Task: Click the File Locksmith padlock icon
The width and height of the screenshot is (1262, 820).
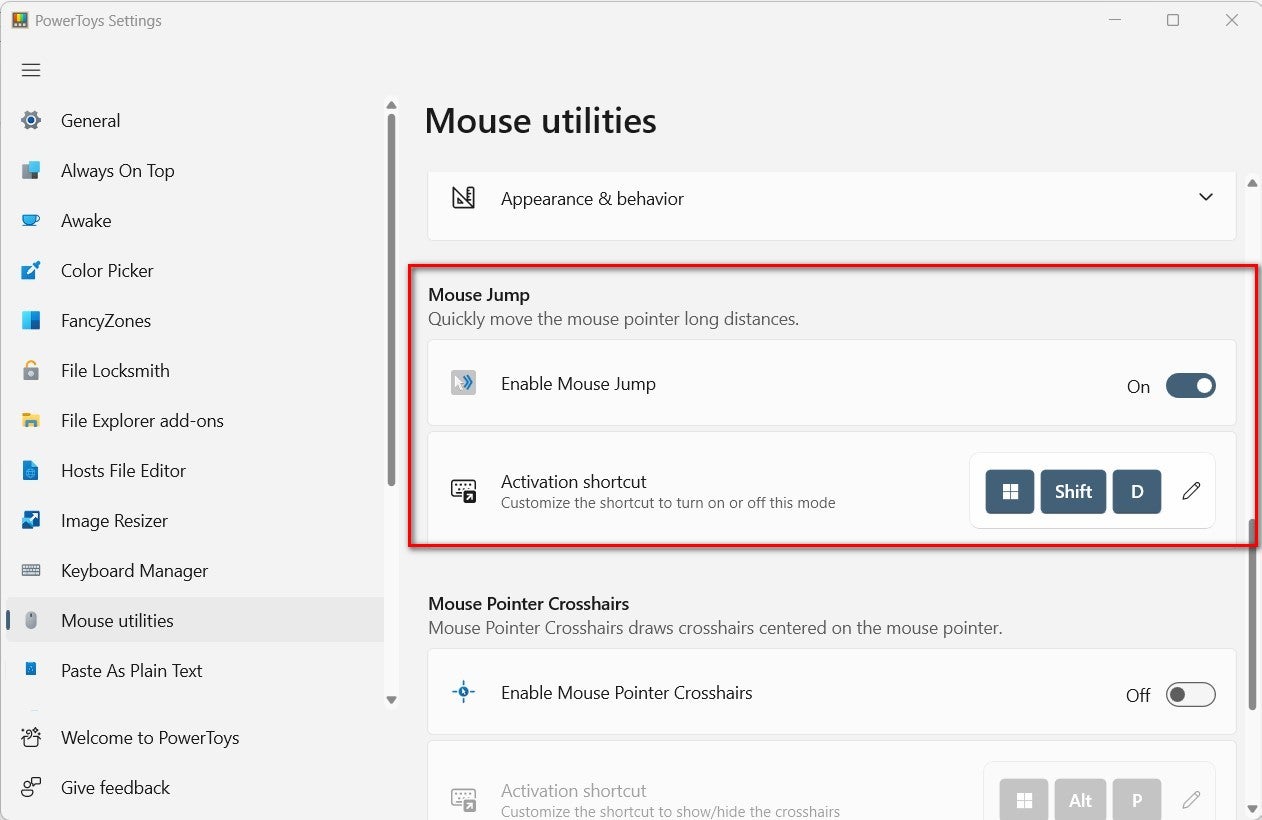Action: [x=31, y=370]
